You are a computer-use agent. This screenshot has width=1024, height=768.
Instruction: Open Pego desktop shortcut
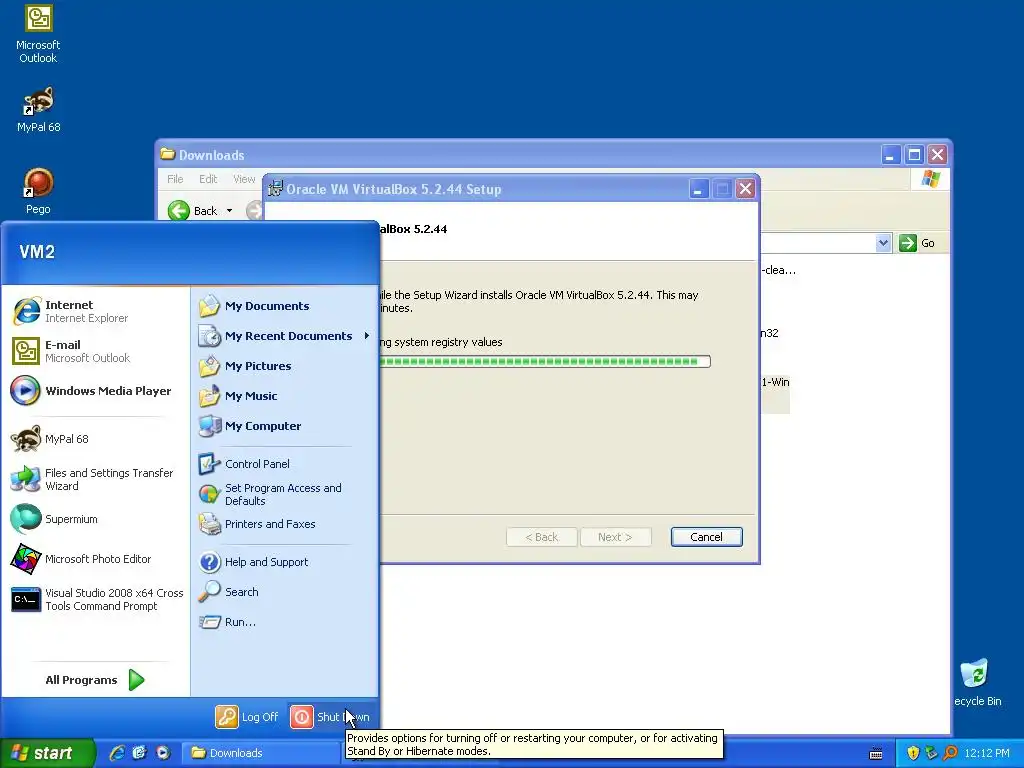tap(38, 191)
